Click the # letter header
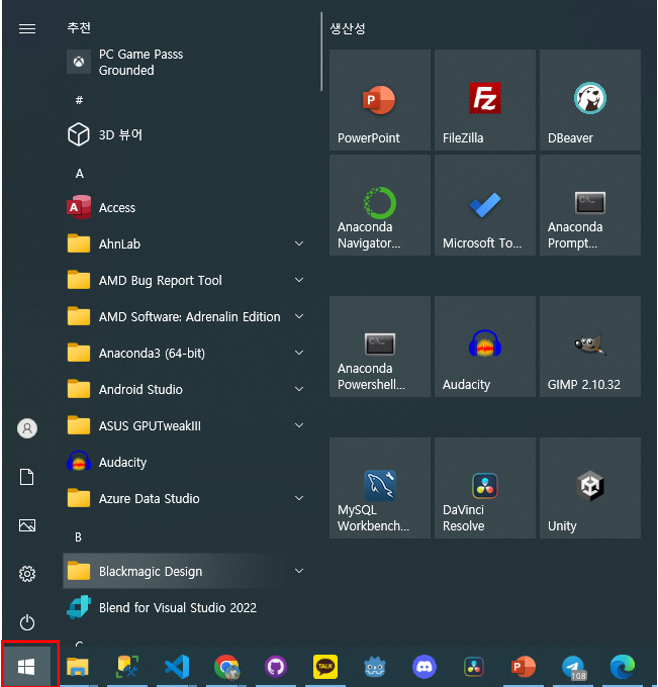The image size is (658, 687). coord(79,100)
